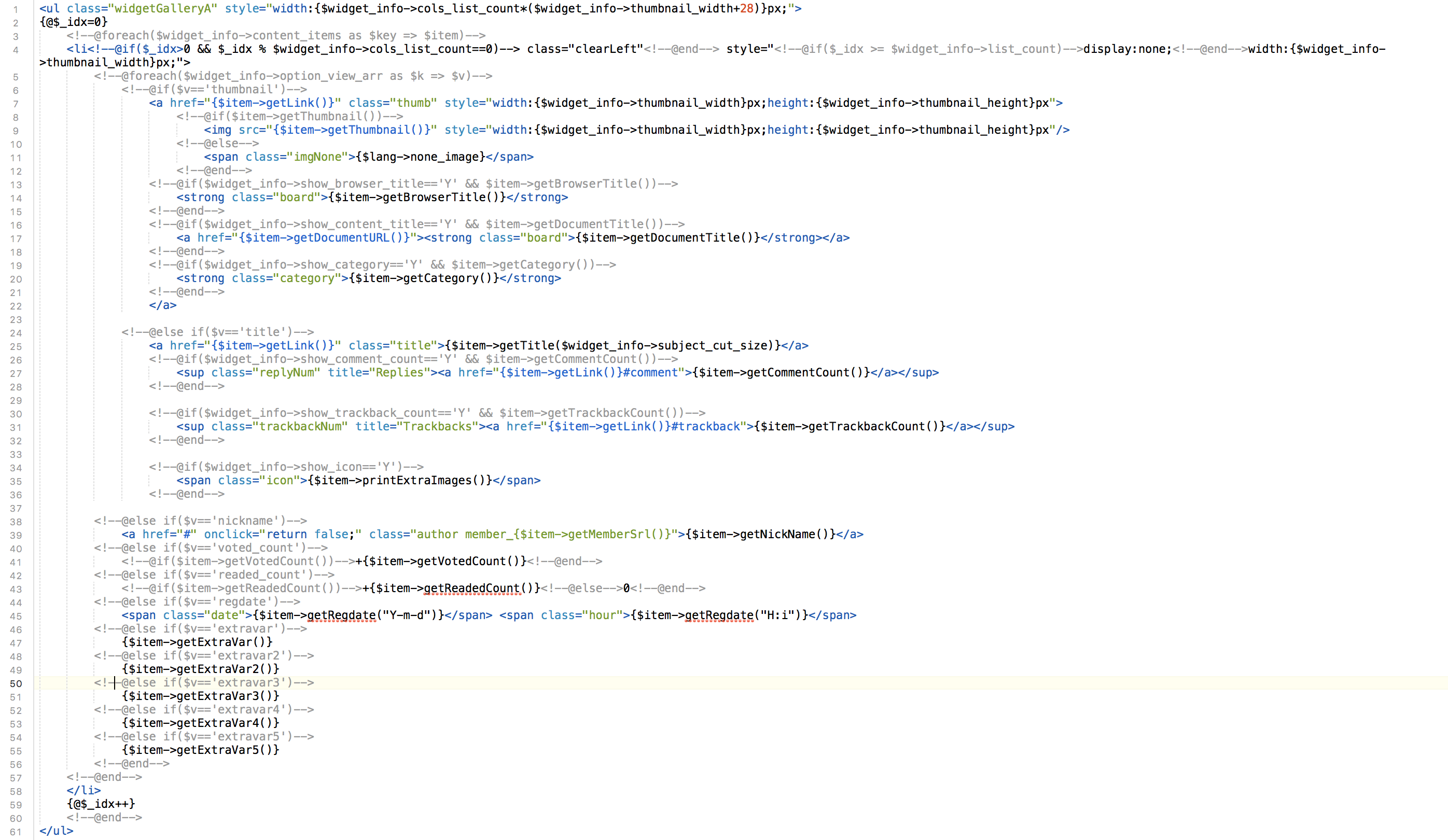This screenshot has width=1448, height=840.
Task: Click line number 1 in the gutter
Action: tap(16, 9)
